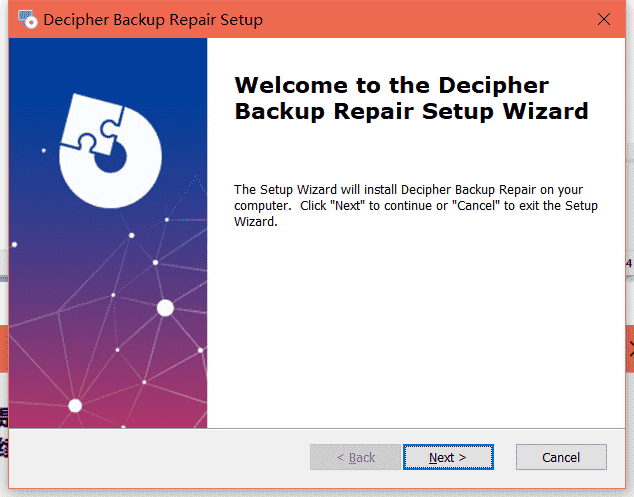The width and height of the screenshot is (634, 497).
Task: Click the Next button to continue setup
Action: pos(448,457)
